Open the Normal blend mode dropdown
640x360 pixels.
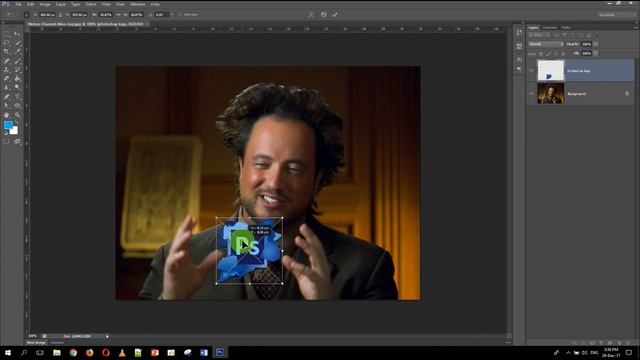[x=546, y=44]
